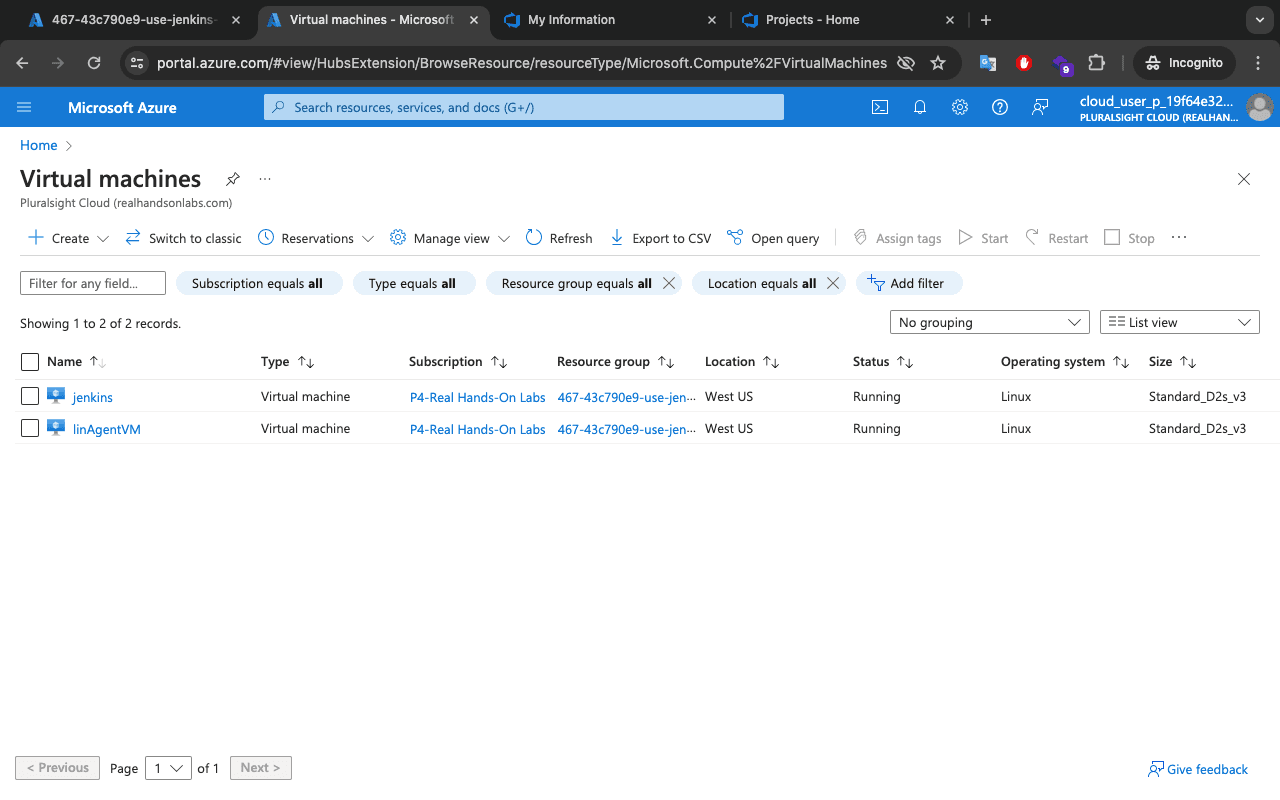This screenshot has width=1280, height=800.
Task: Sort by Operating system column arrows
Action: point(1121,362)
